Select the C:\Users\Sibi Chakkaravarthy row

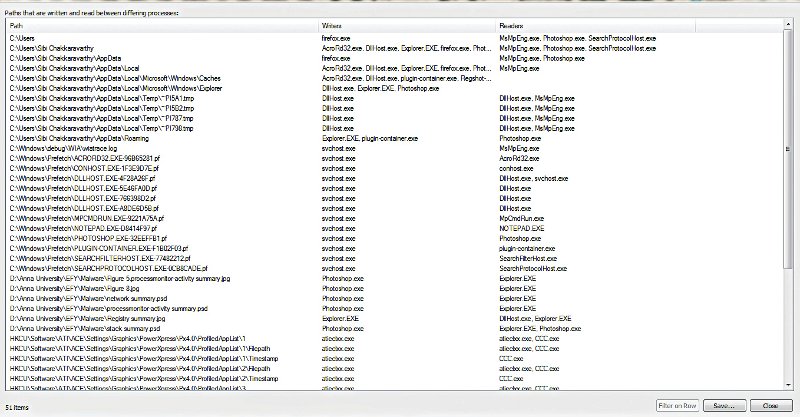[x=394, y=48]
